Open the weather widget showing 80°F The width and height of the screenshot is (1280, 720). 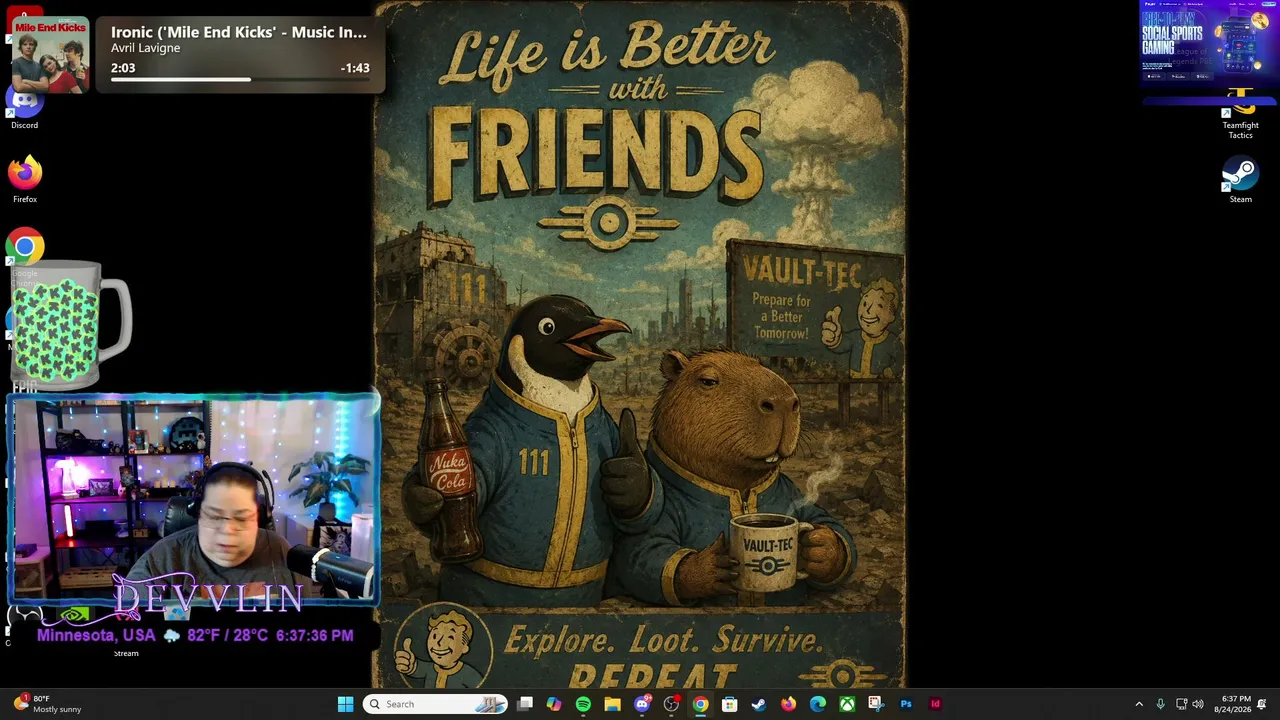48,704
